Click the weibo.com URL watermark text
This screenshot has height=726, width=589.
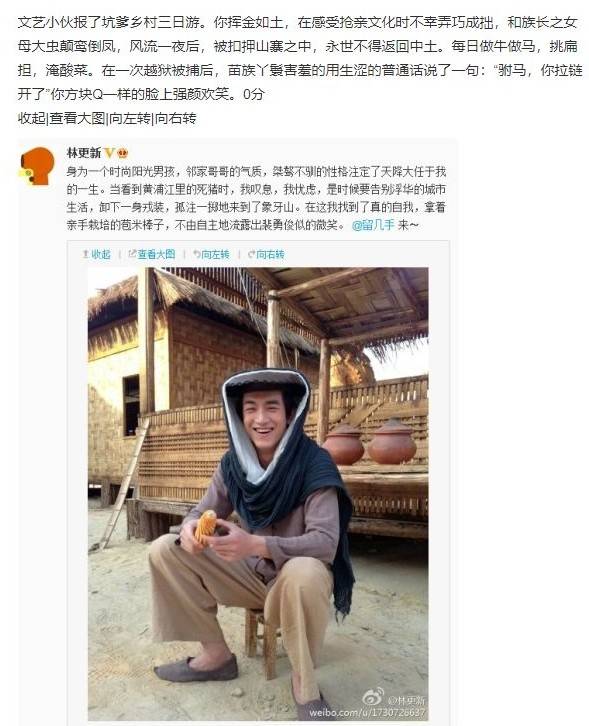tap(367, 712)
